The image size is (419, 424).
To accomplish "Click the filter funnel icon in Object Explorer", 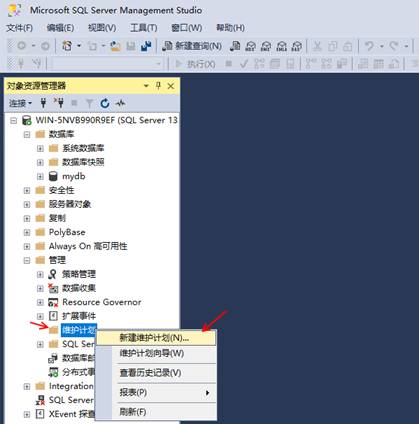I will (89, 103).
